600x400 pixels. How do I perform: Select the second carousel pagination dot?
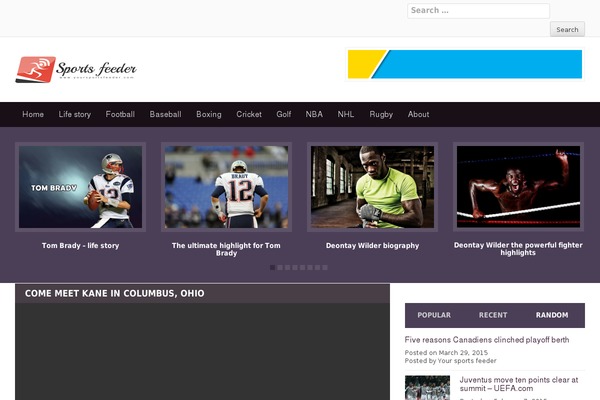click(280, 268)
